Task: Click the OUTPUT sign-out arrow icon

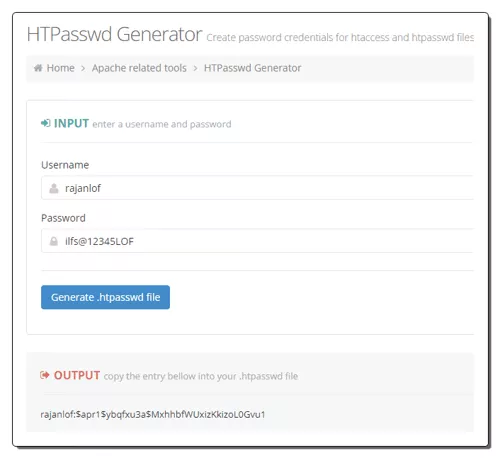Action: 45,375
